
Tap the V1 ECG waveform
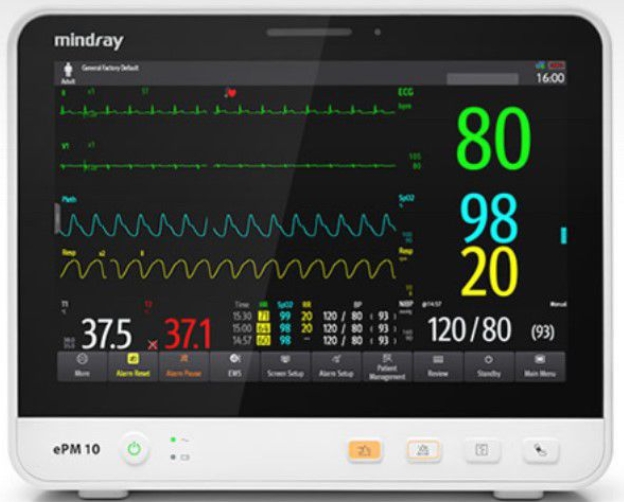coord(228,166)
